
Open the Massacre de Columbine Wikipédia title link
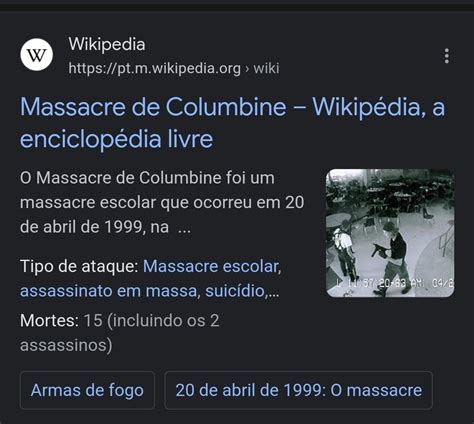232,123
